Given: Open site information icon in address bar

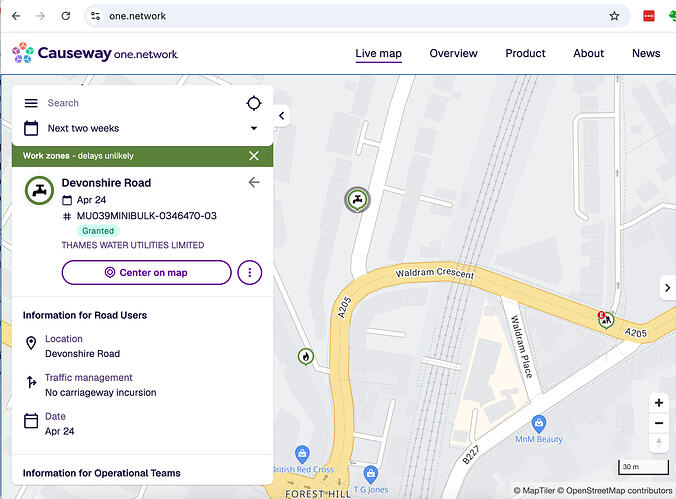Looking at the screenshot, I should 95,16.
